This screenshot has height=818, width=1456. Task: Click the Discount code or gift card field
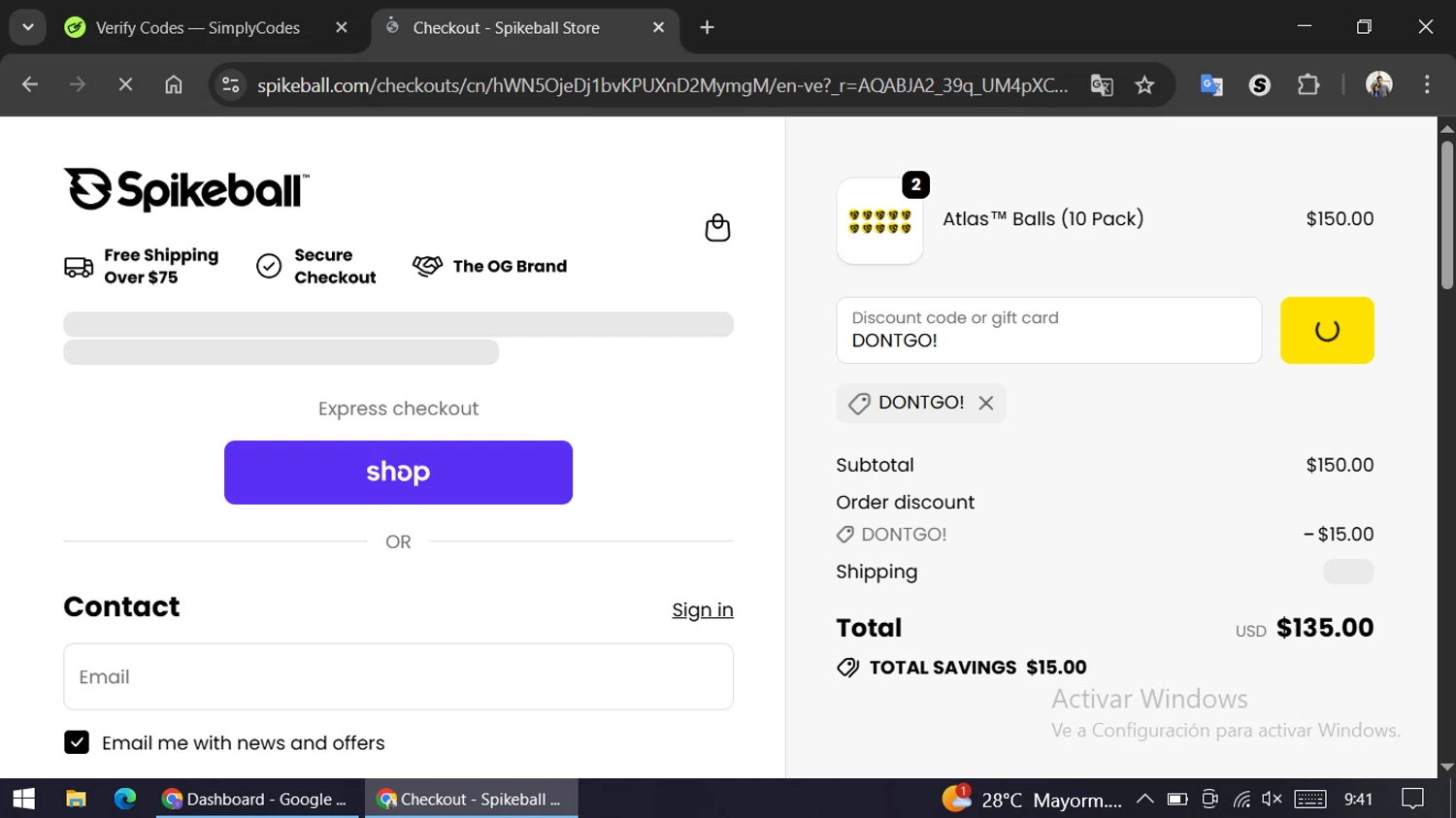[1048, 330]
